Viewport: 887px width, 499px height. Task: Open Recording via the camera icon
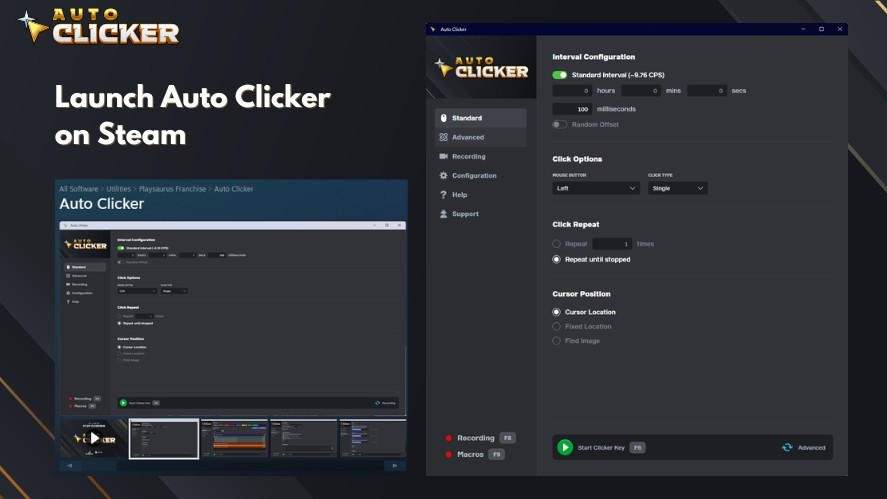443,156
